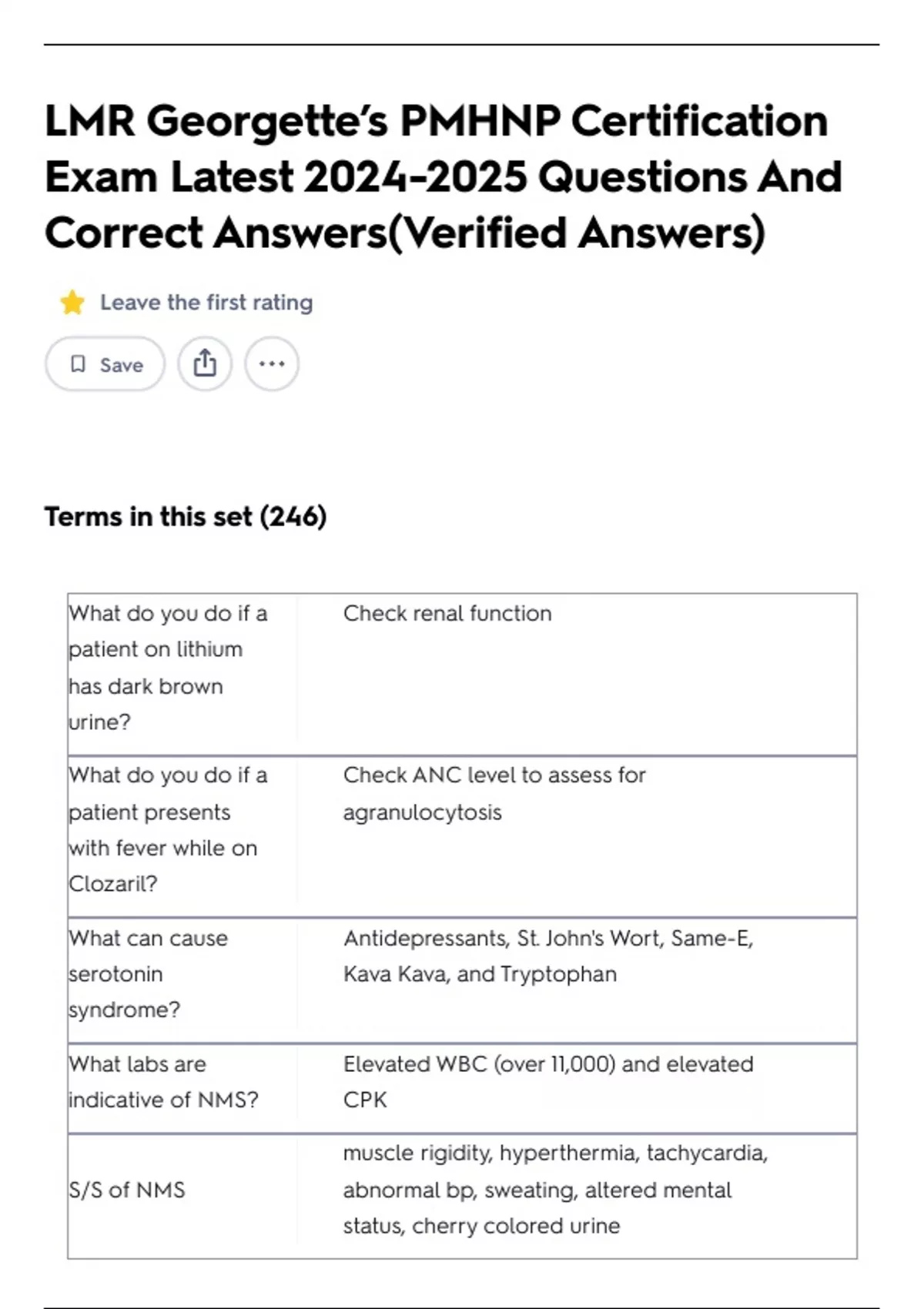Click the PMHNP Certification Exam title

point(443,176)
